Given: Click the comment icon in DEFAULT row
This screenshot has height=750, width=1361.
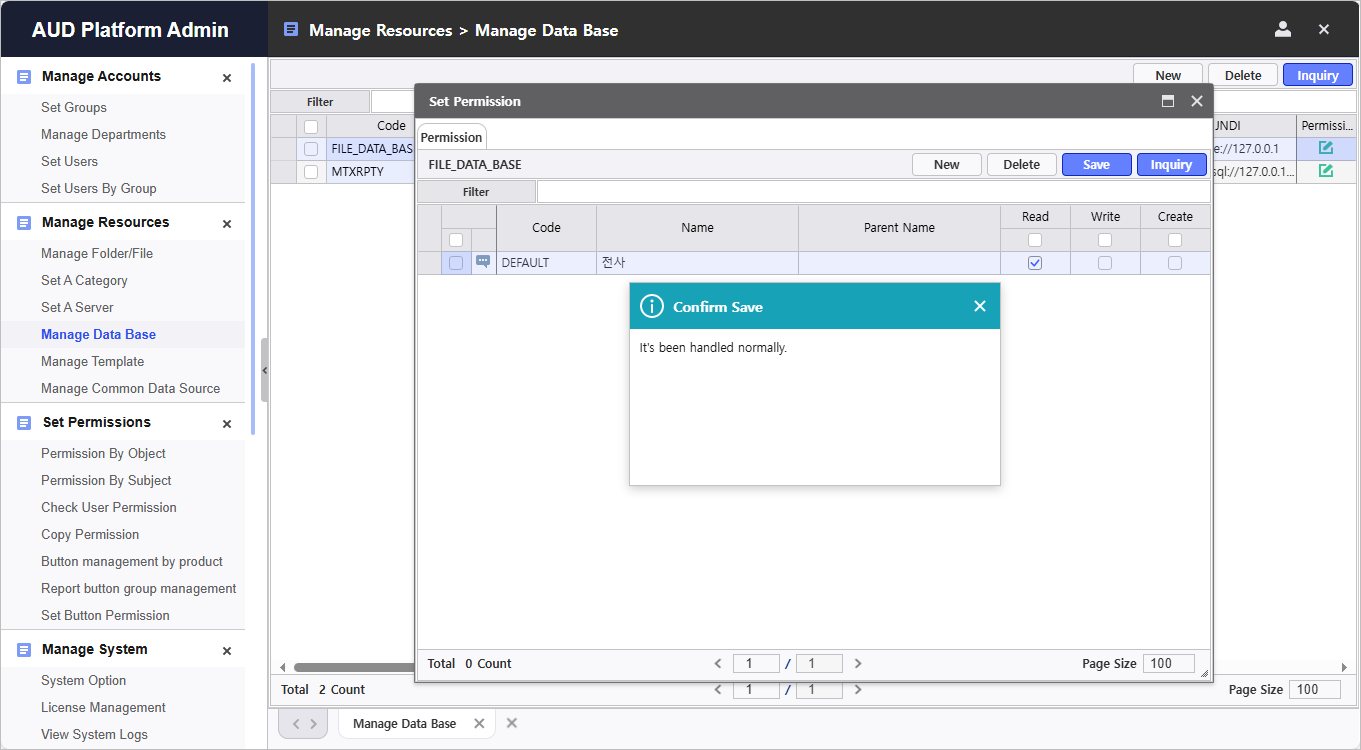Looking at the screenshot, I should pyautogui.click(x=483, y=262).
